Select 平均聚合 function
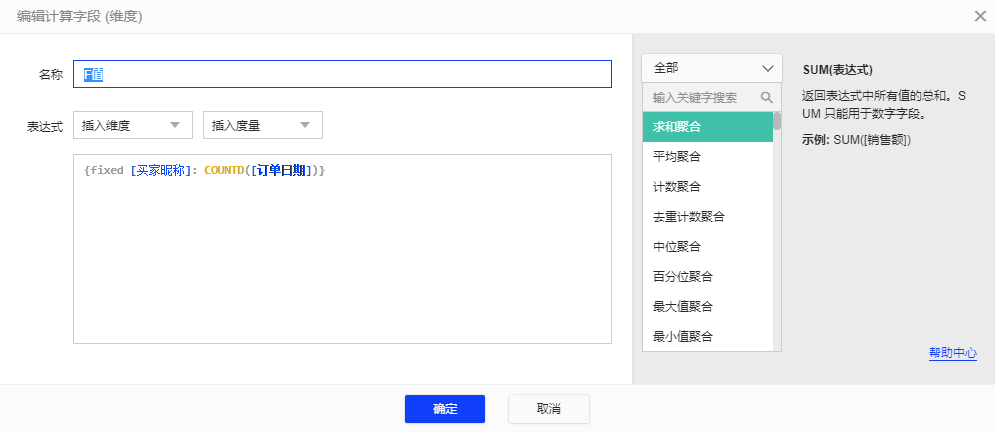Viewport: 995px width, 432px height. click(x=707, y=157)
